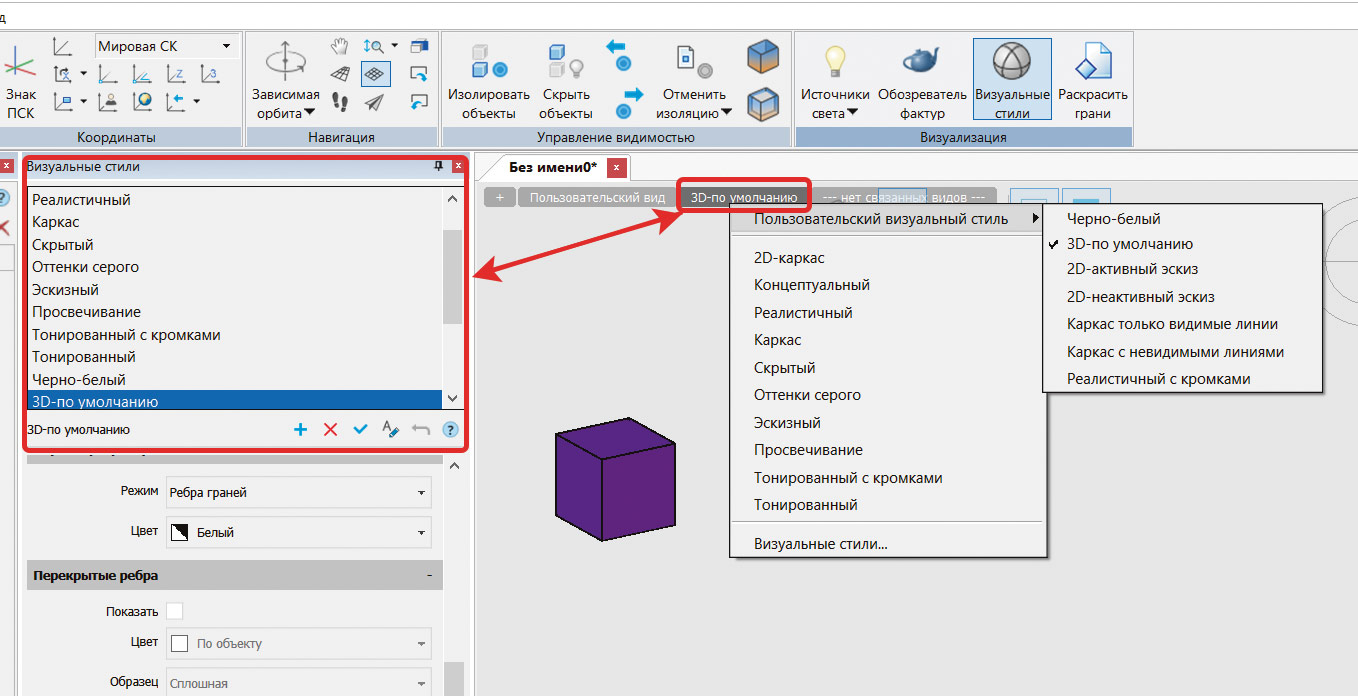
Task: Click the UCS Z-axis rotation icon
Action: click(x=175, y=73)
